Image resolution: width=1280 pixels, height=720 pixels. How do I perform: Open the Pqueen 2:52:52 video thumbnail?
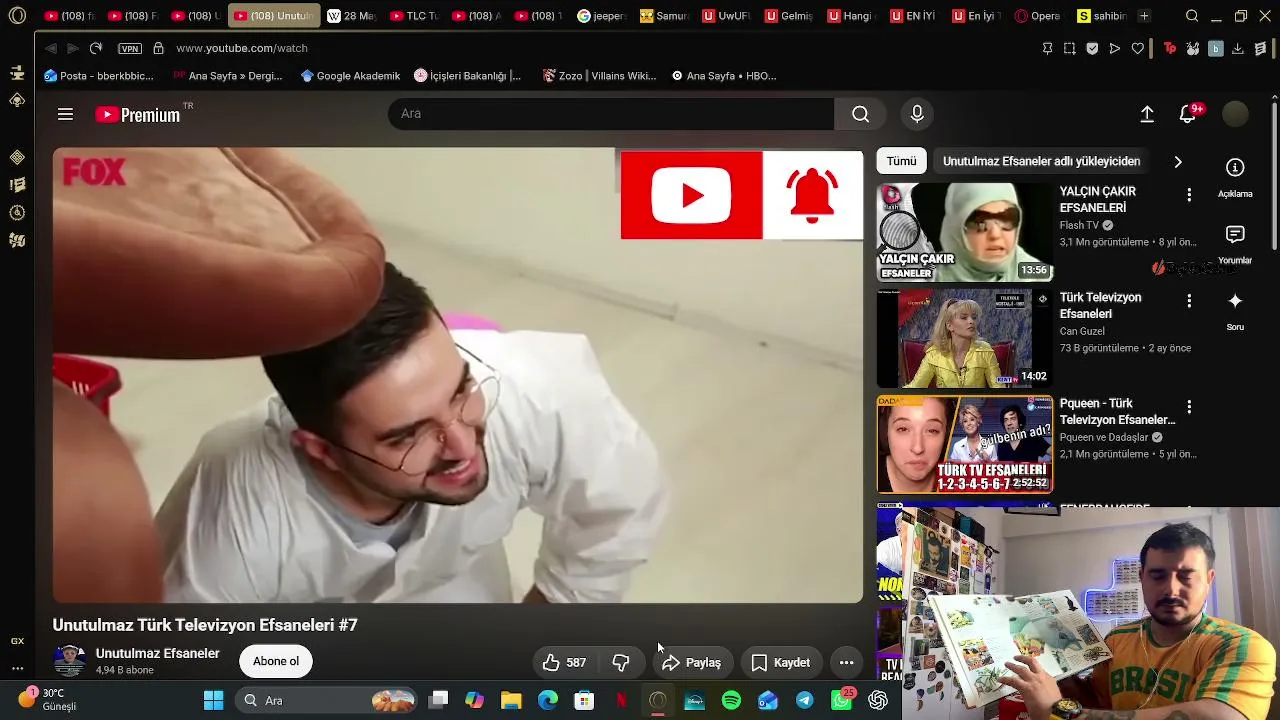[965, 444]
